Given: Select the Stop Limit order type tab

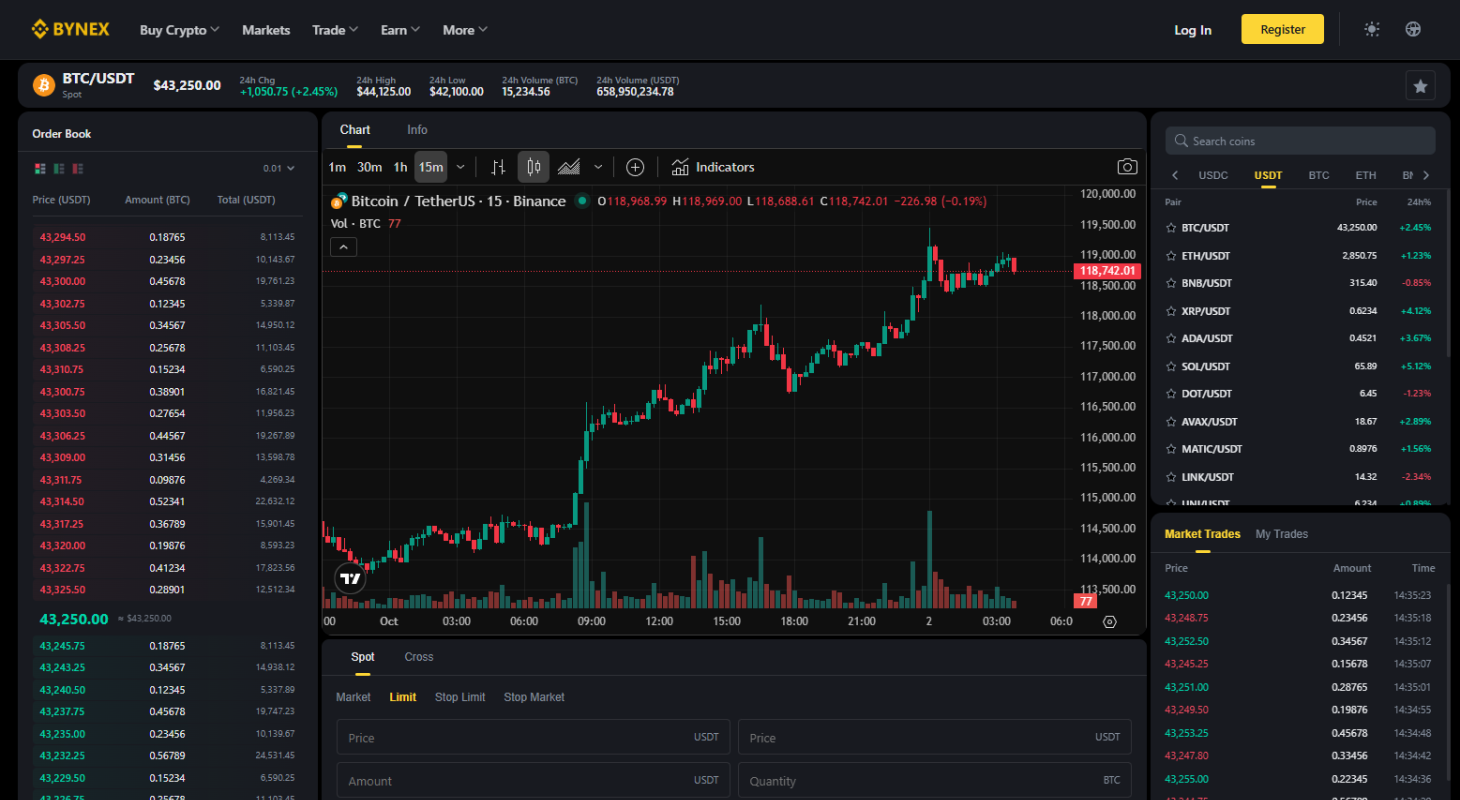Looking at the screenshot, I should 460,697.
